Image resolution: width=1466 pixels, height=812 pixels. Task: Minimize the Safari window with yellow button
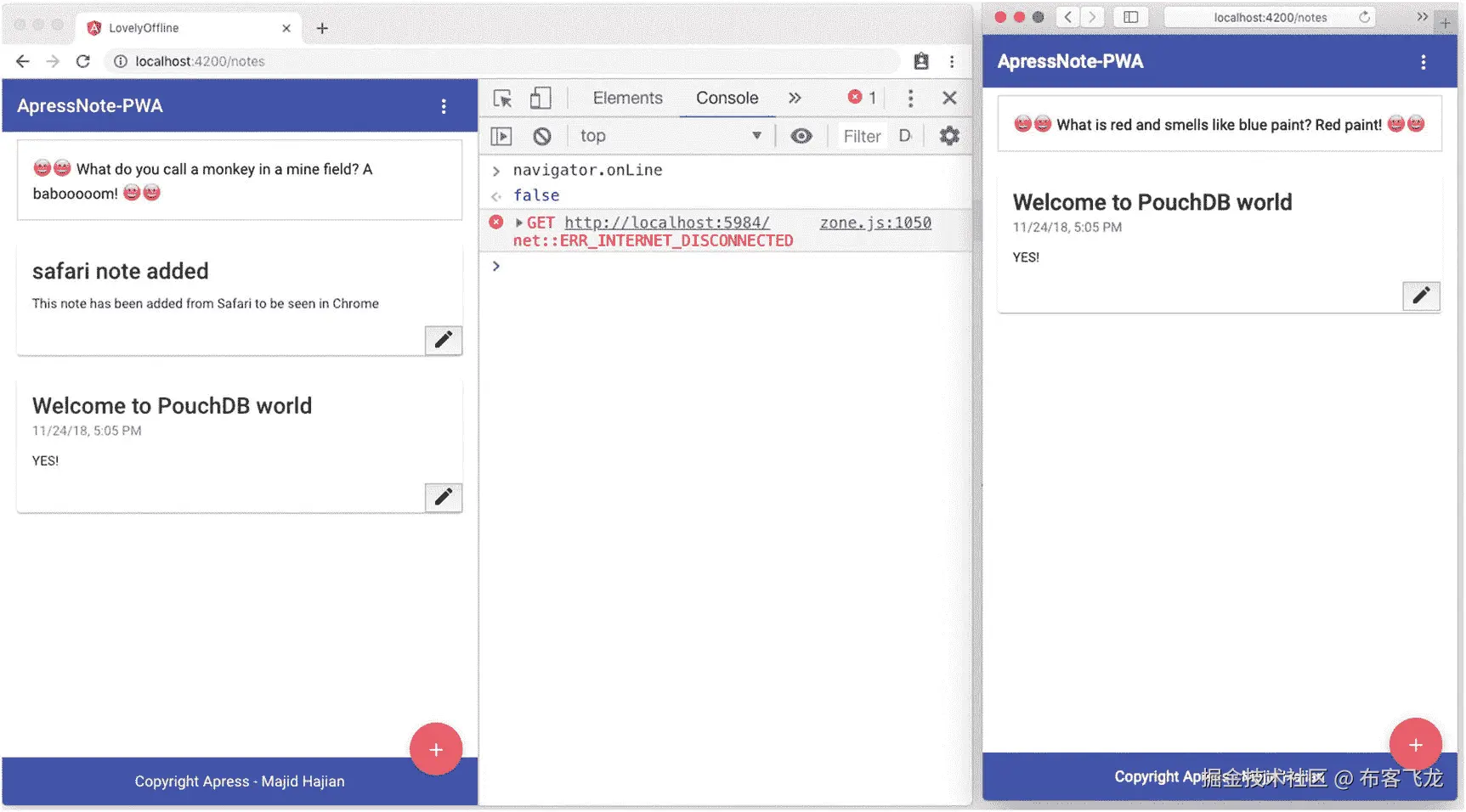[1019, 17]
